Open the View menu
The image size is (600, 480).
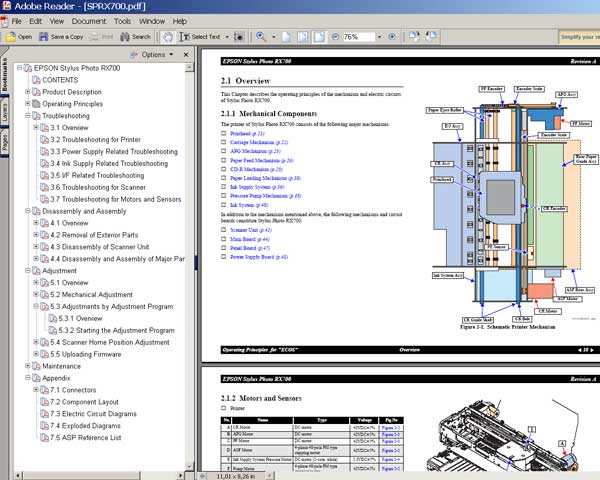(x=57, y=21)
